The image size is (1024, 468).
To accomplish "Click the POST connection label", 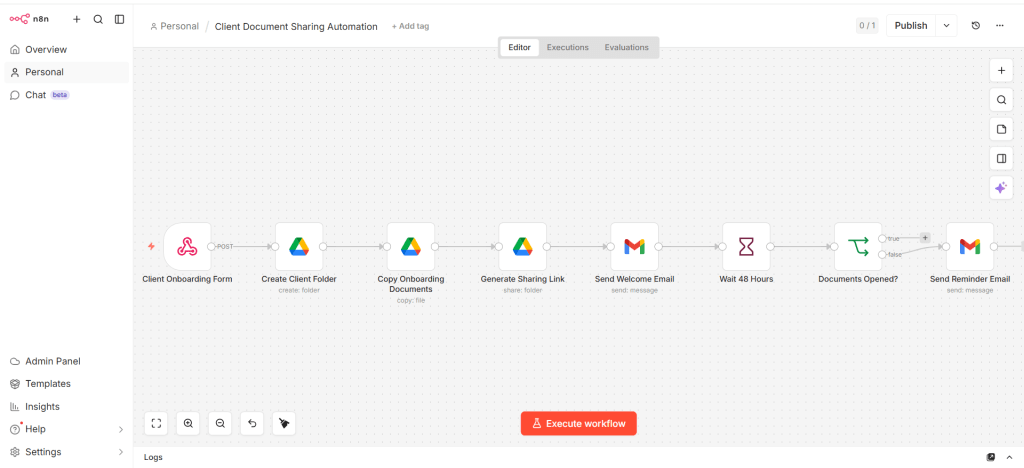I will [x=225, y=247].
